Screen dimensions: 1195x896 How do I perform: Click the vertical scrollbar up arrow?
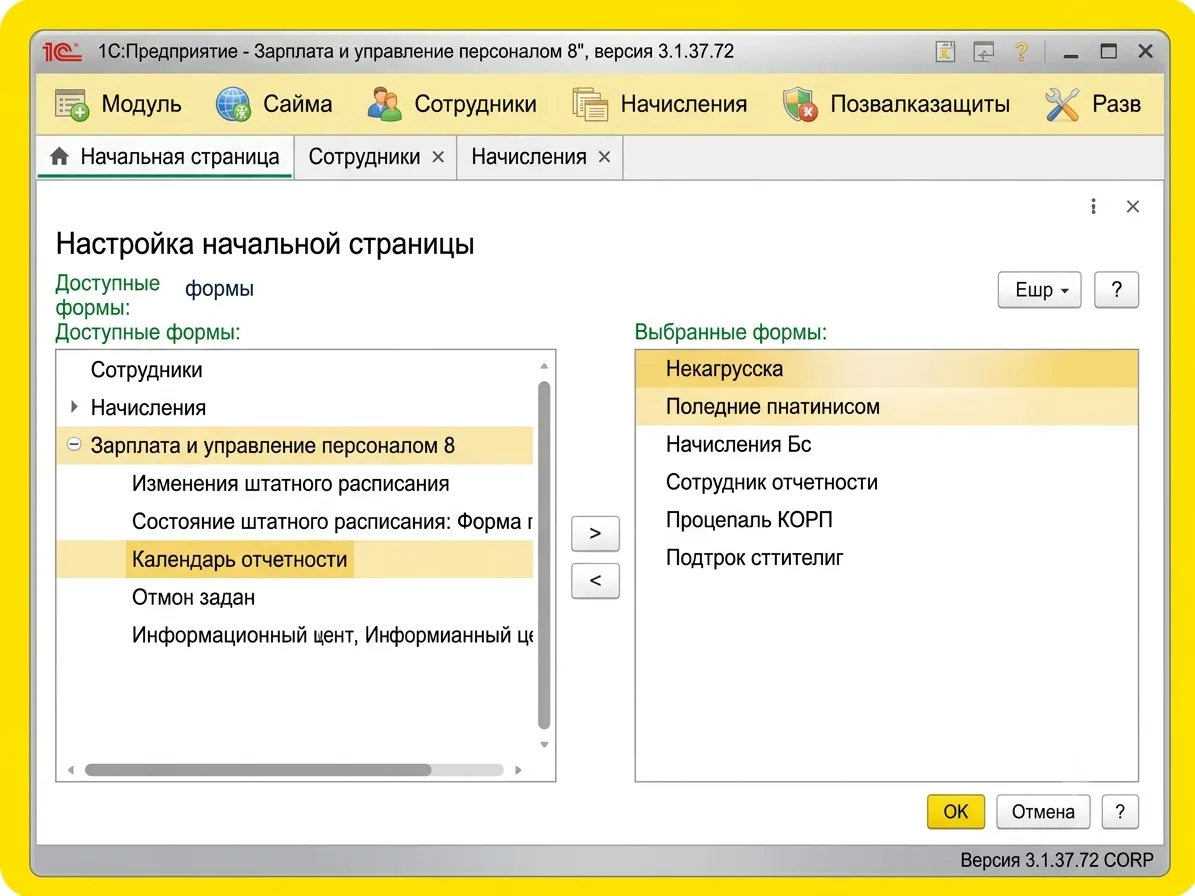(544, 366)
